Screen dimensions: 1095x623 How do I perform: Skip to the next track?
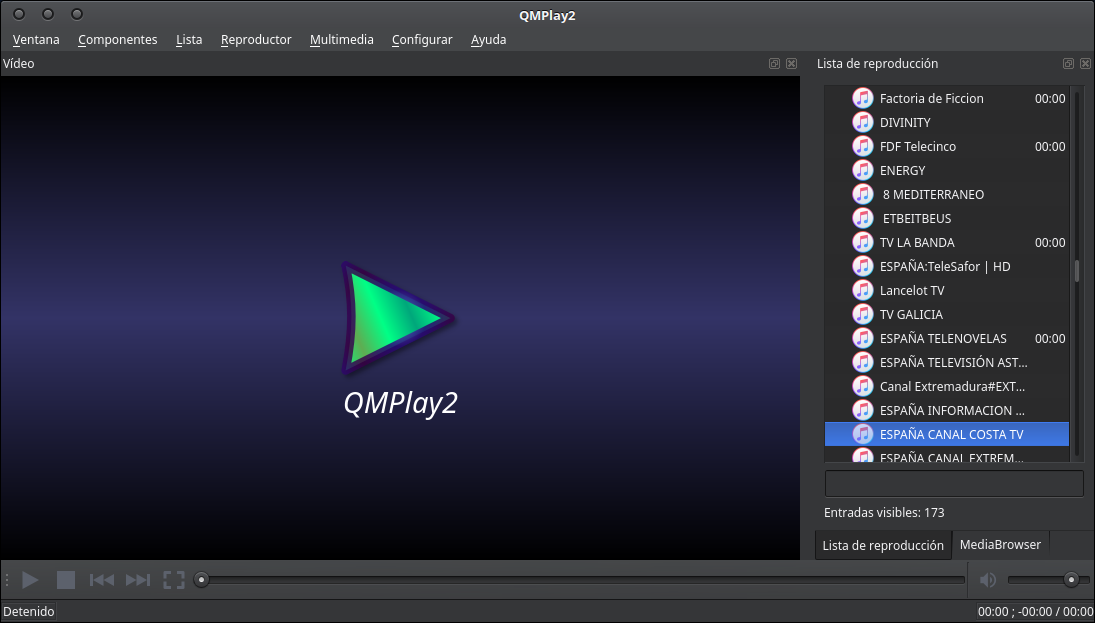(138, 580)
